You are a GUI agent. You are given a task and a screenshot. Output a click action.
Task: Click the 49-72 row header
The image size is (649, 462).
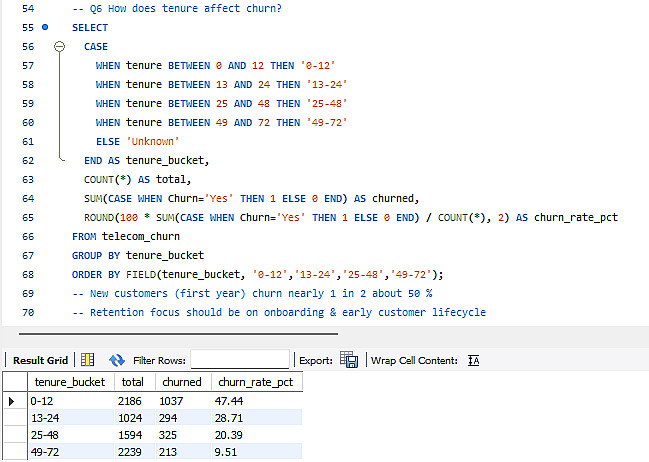click(15, 452)
